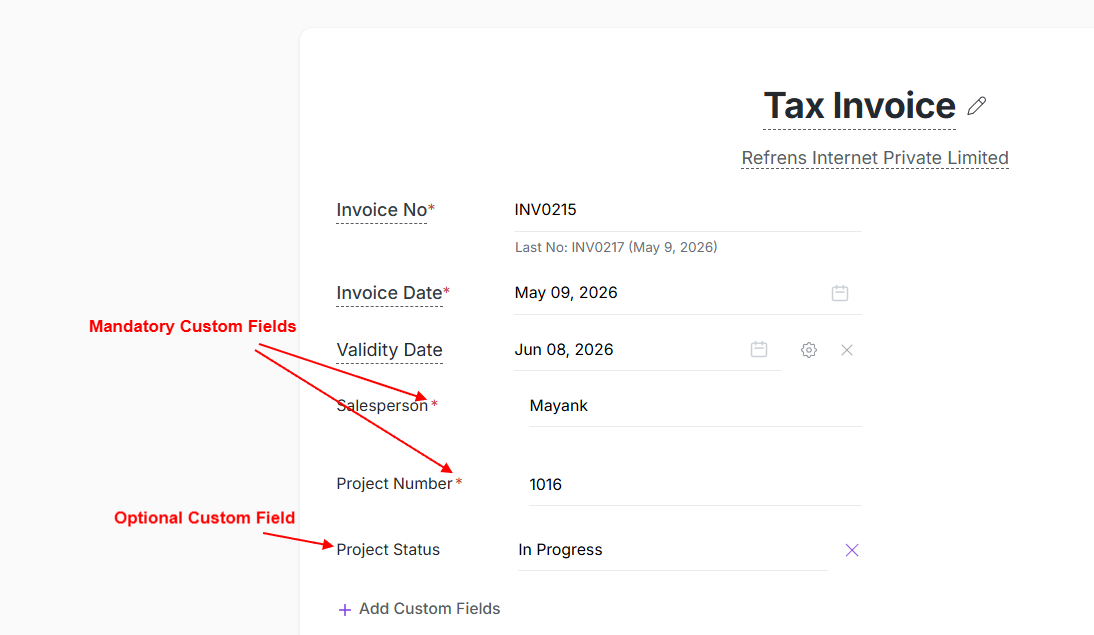Open the Validity Date calendar icon
This screenshot has width=1094, height=635.
759,349
